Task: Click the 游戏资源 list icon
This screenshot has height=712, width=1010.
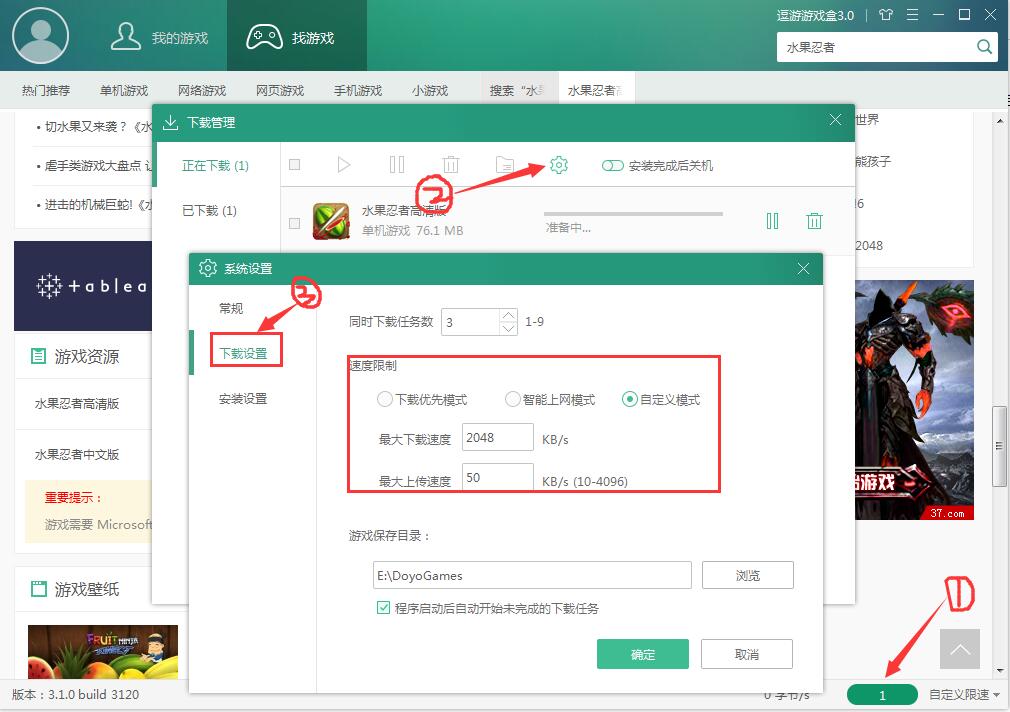Action: (39, 356)
